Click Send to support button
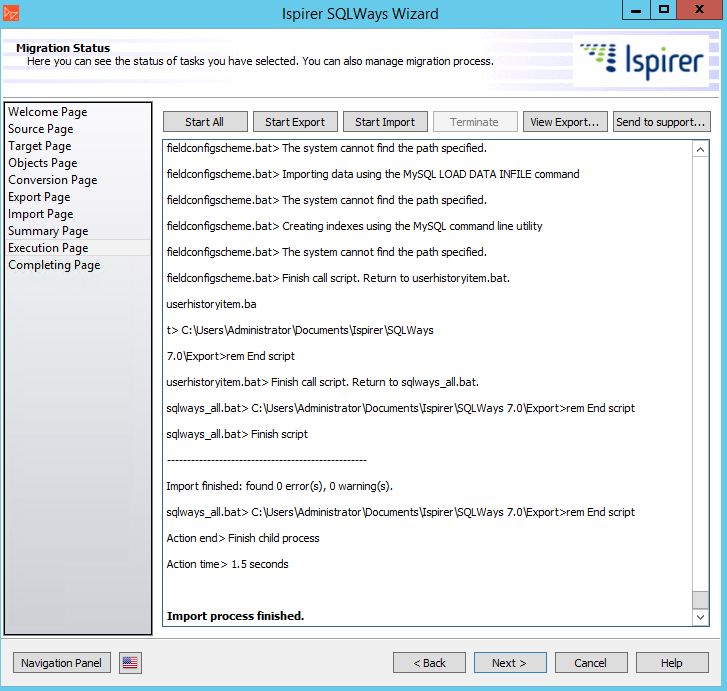Screen dimensions: 727x691 point(661,122)
